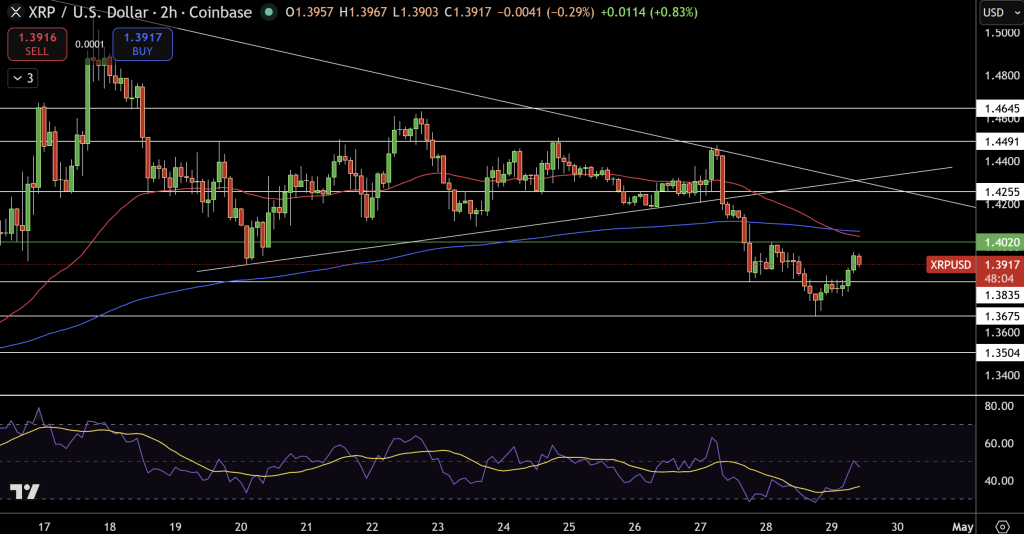Select the 1.3835 horizontal support line tag

[x=1000, y=296]
